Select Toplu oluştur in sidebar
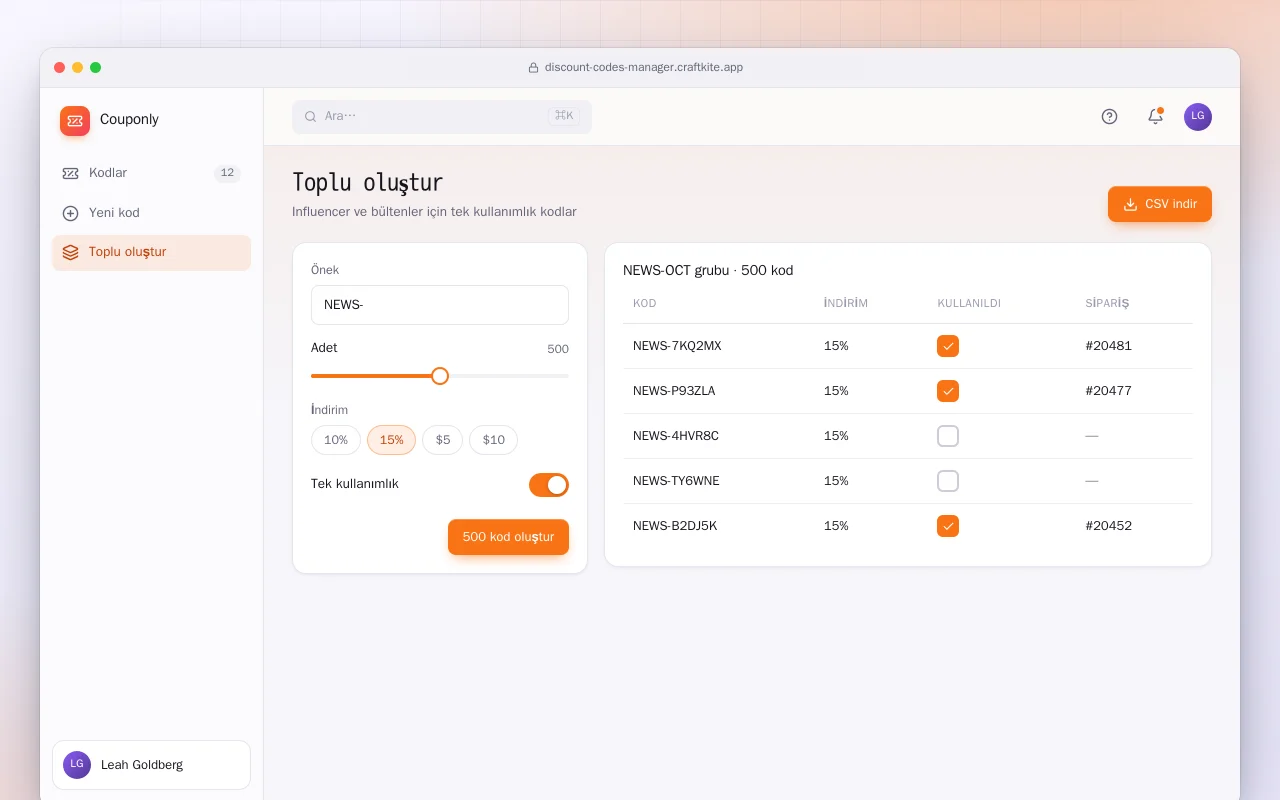 (x=151, y=253)
